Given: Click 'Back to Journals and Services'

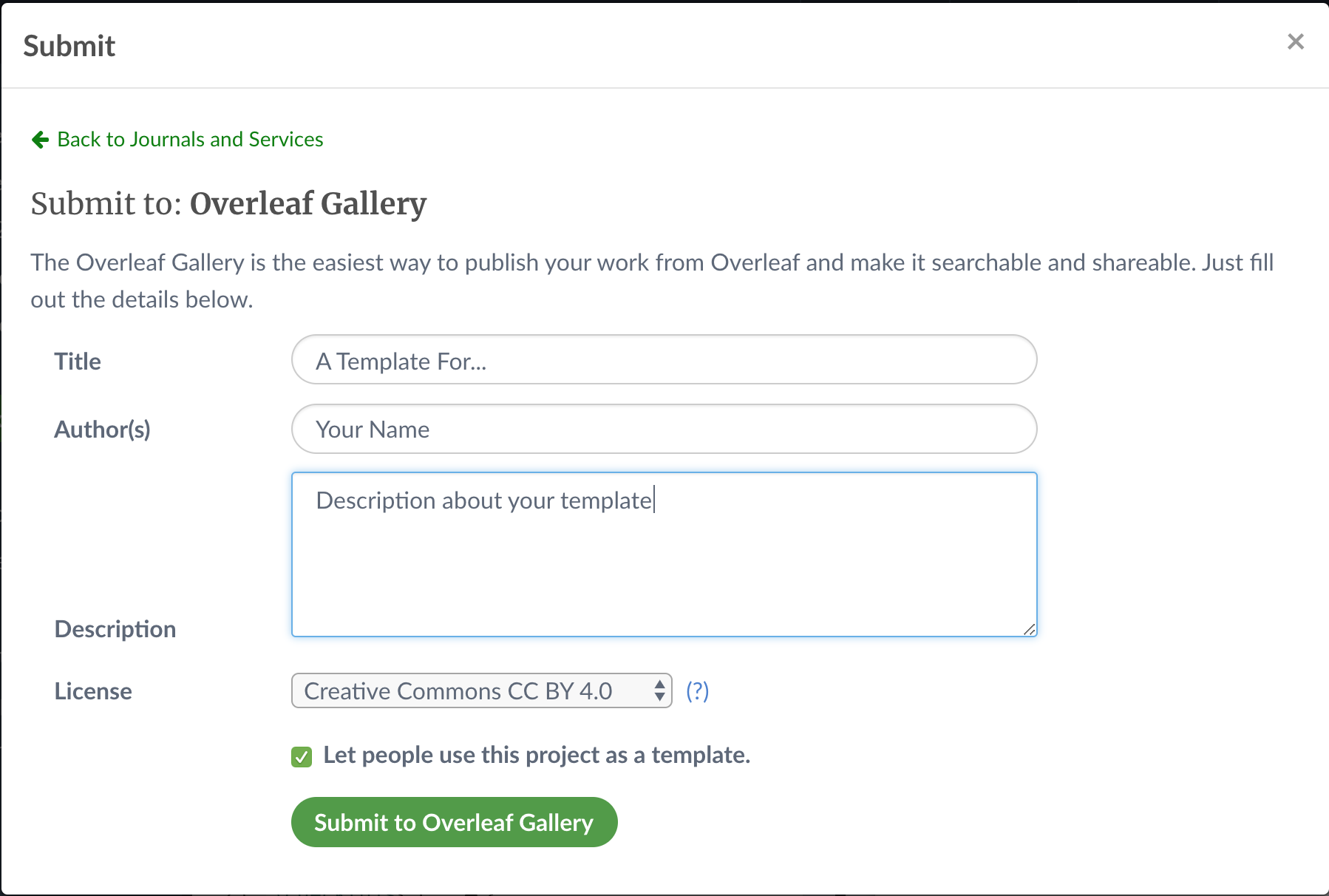Looking at the screenshot, I should coord(189,139).
